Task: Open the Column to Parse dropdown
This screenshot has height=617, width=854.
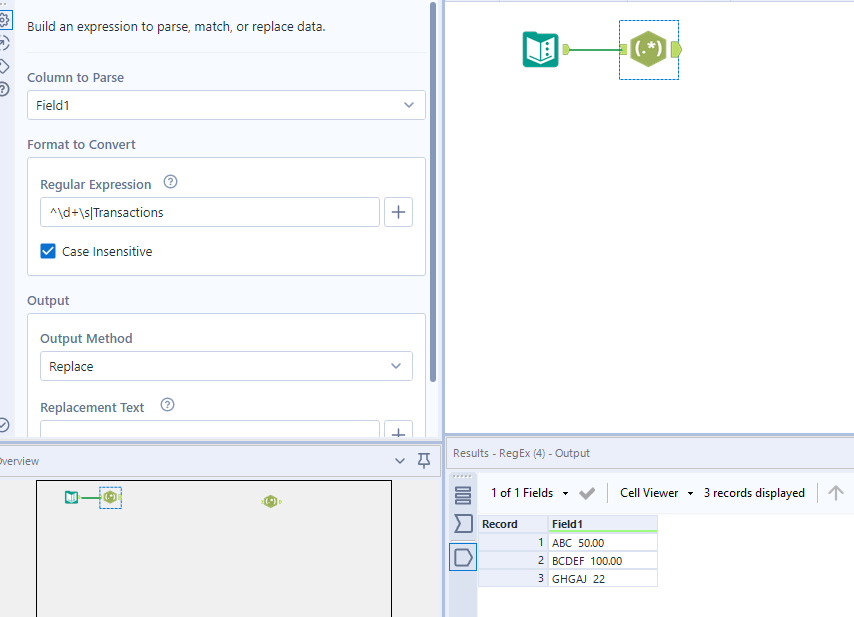Action: point(226,104)
